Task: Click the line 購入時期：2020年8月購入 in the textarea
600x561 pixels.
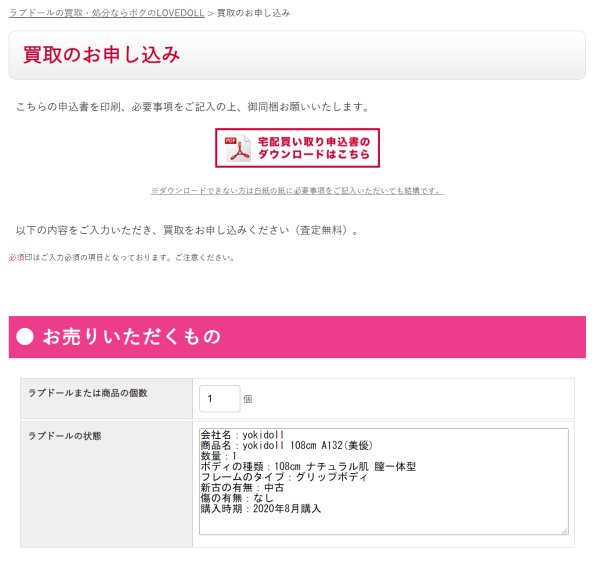Action: pyautogui.click(x=261, y=509)
